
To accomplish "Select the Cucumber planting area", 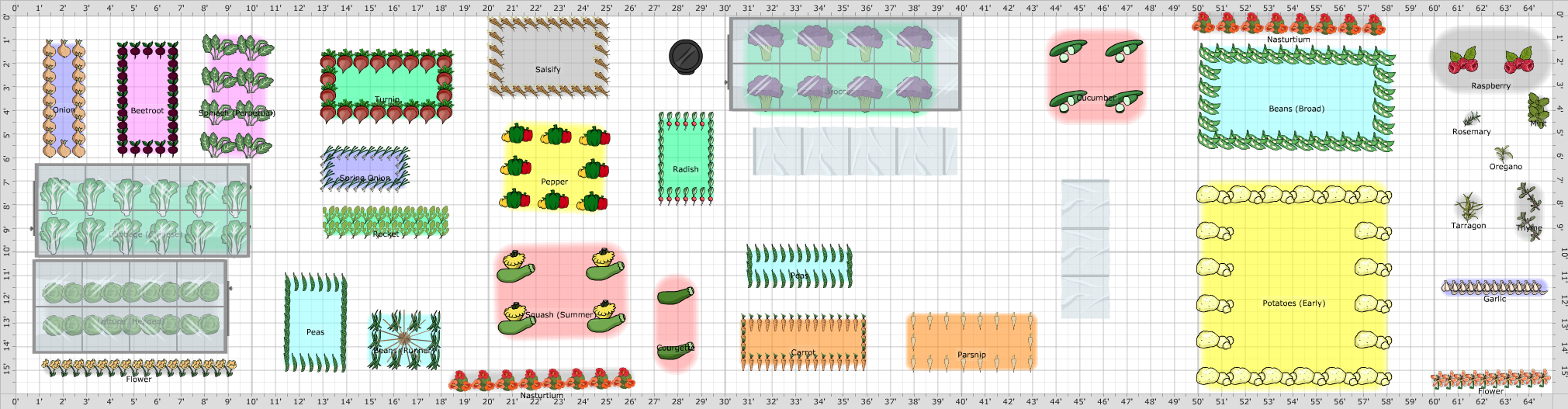I will (x=1096, y=75).
